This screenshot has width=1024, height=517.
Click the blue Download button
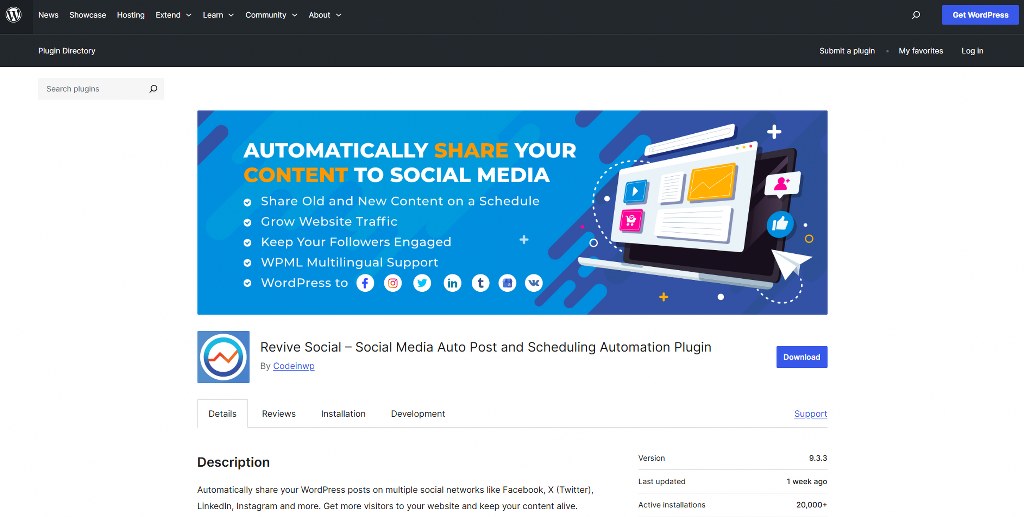tap(801, 357)
